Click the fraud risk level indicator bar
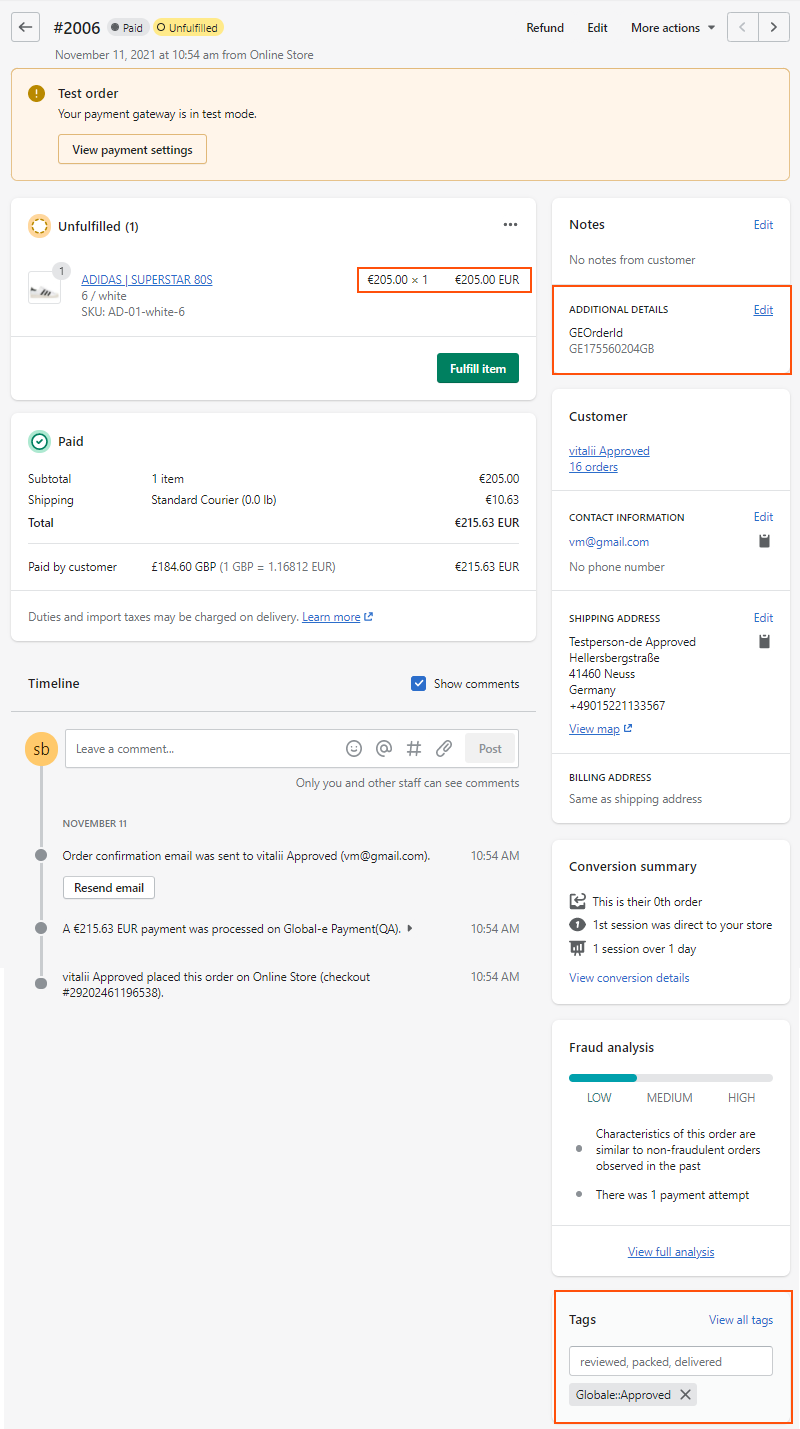The height and width of the screenshot is (1429, 800). click(670, 1077)
